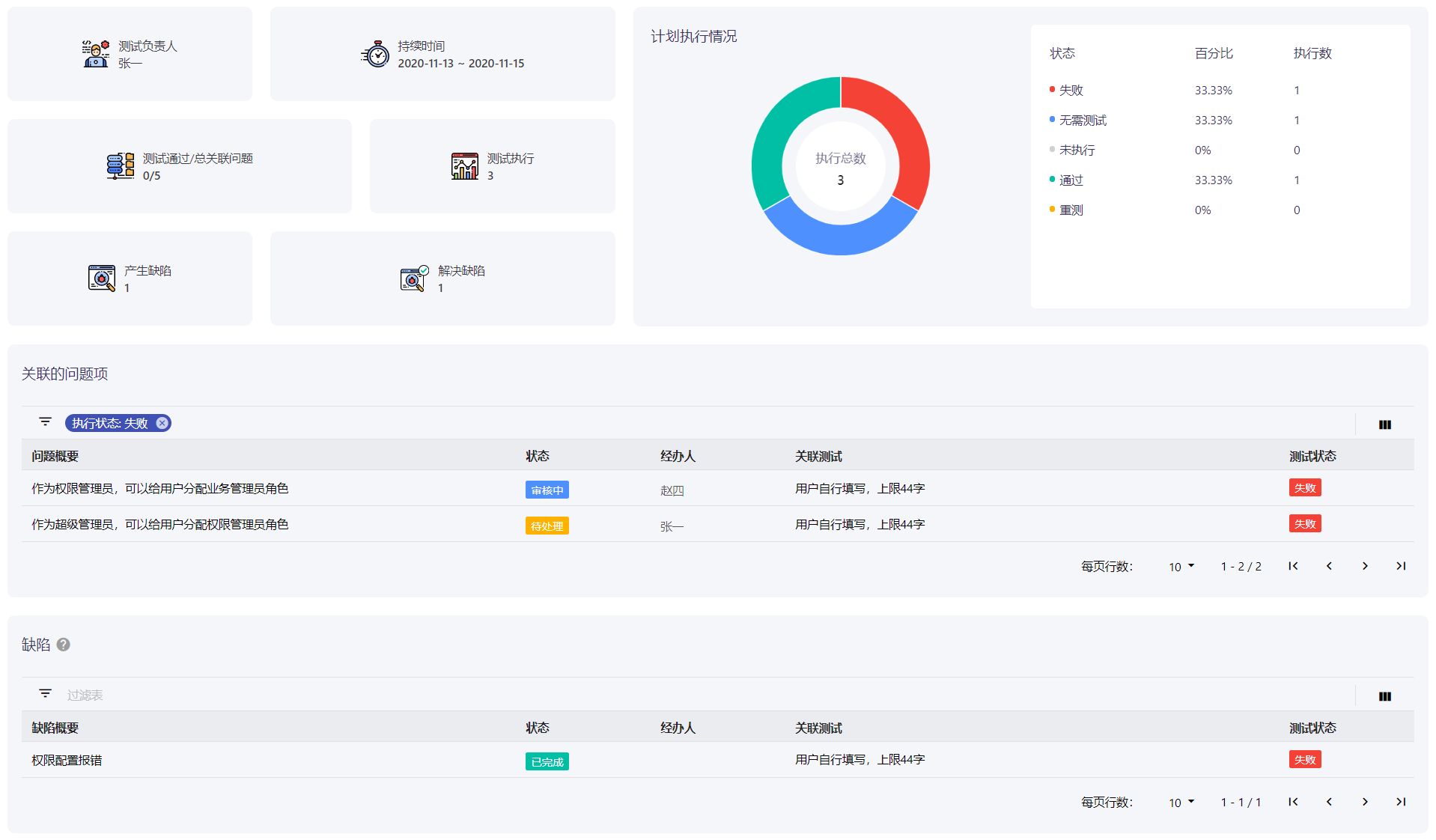This screenshot has width=1436, height=840.
Task: Open the 权限配置报错 defect row
Action: [717, 760]
